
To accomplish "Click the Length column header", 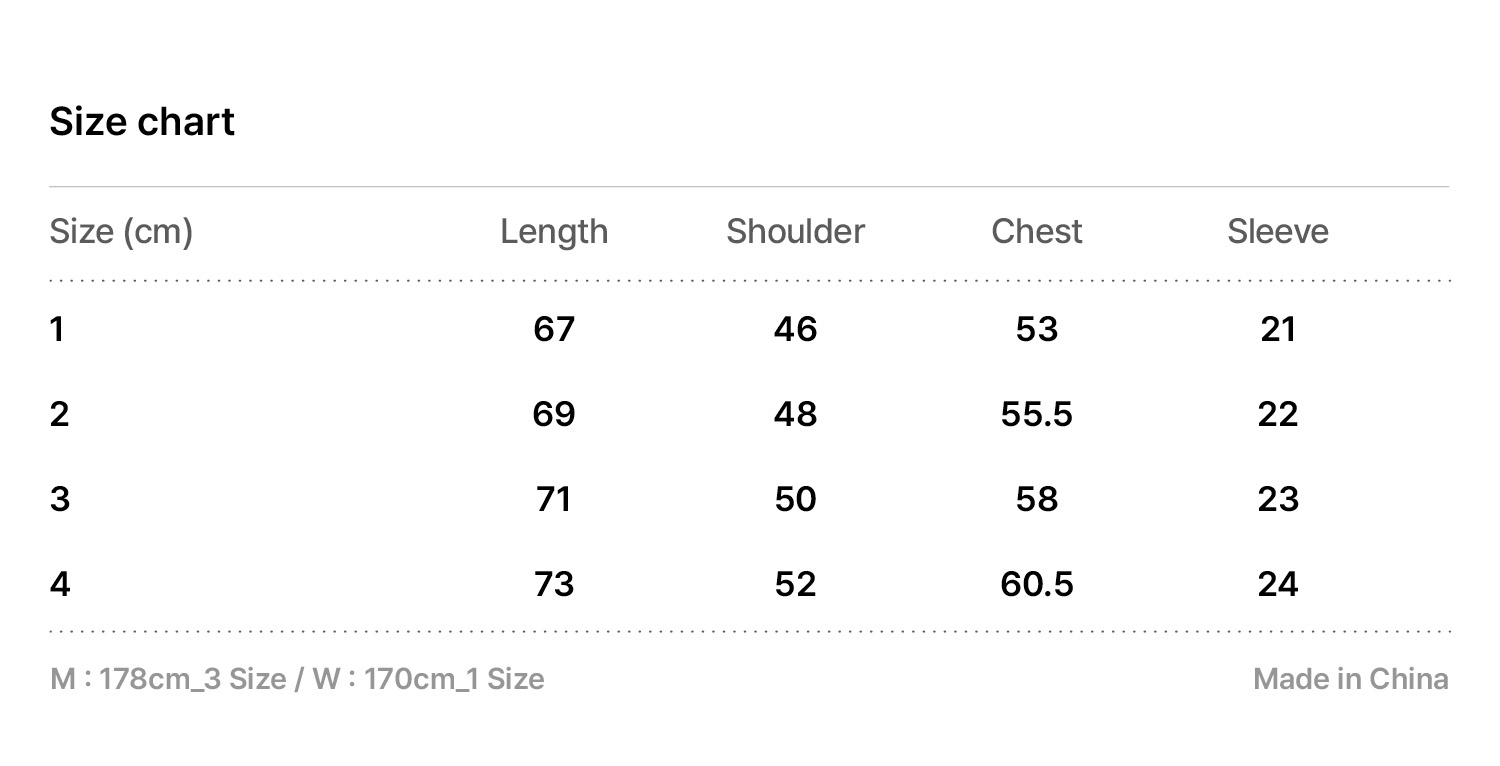I will click(554, 232).
